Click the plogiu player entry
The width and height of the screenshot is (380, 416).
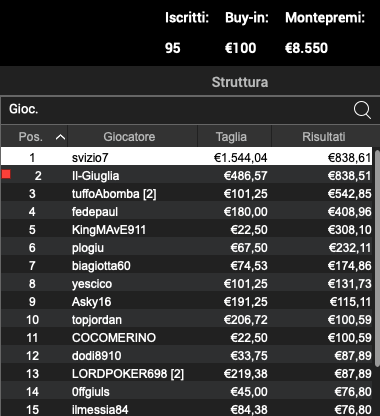(x=187, y=248)
